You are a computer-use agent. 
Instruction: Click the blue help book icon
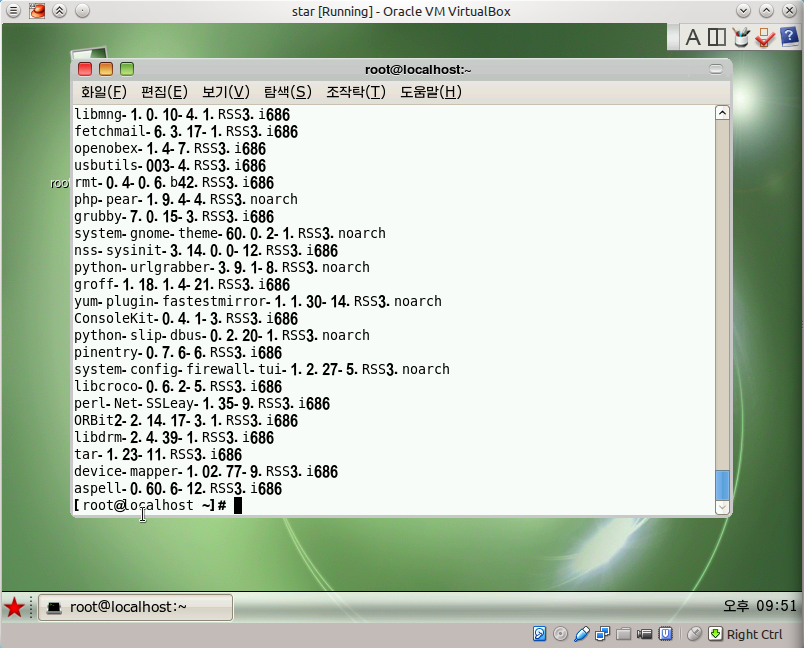pos(789,37)
